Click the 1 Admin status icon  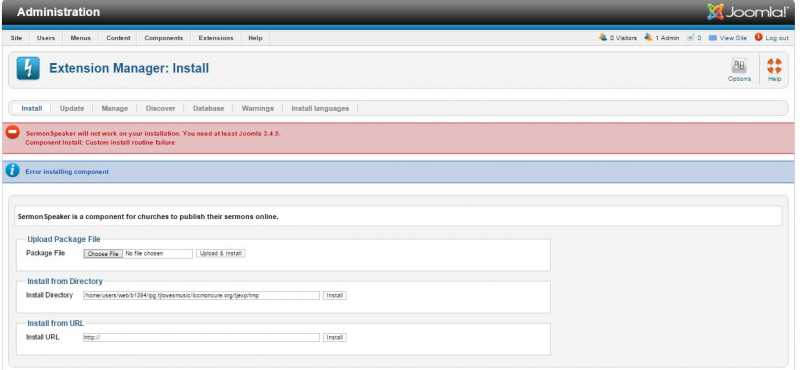pos(648,37)
